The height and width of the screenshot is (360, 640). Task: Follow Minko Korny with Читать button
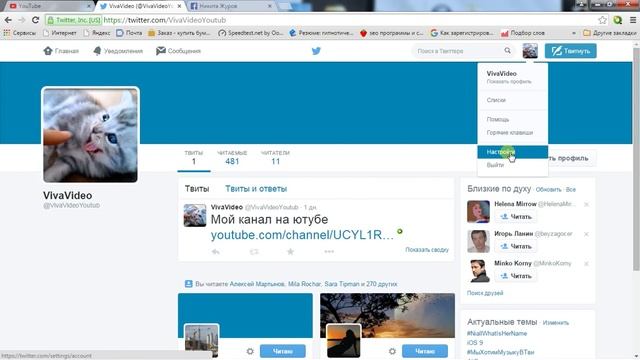tap(516, 276)
